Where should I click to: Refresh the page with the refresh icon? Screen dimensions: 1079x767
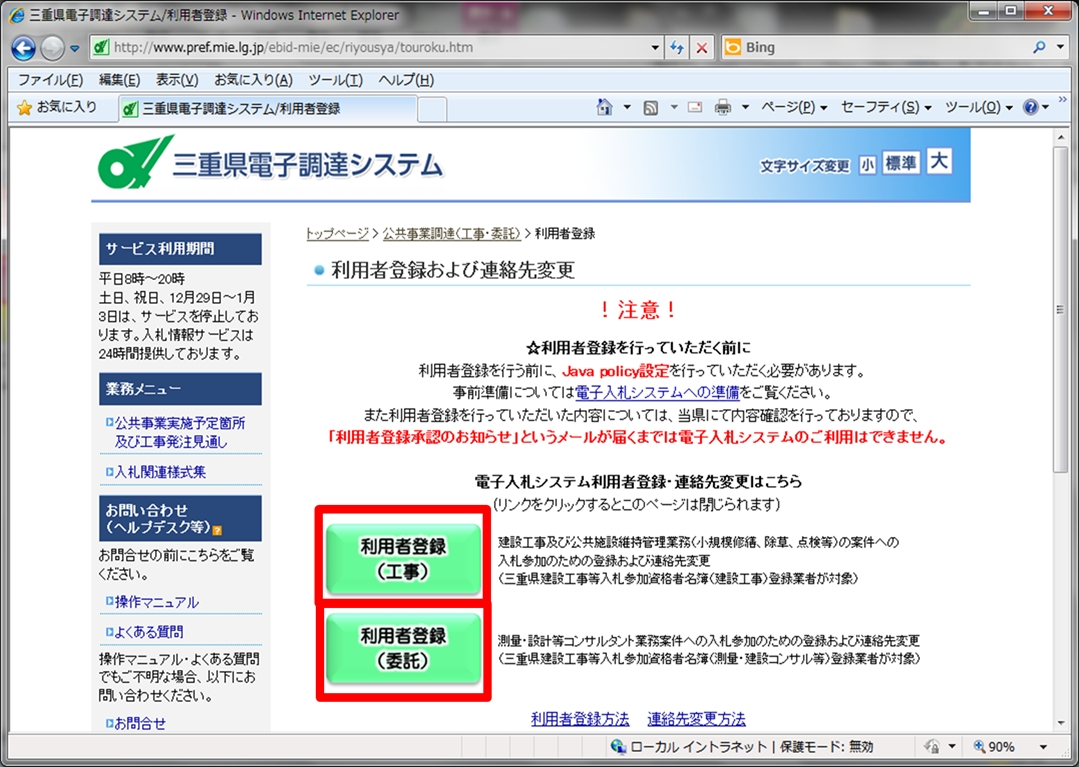676,48
